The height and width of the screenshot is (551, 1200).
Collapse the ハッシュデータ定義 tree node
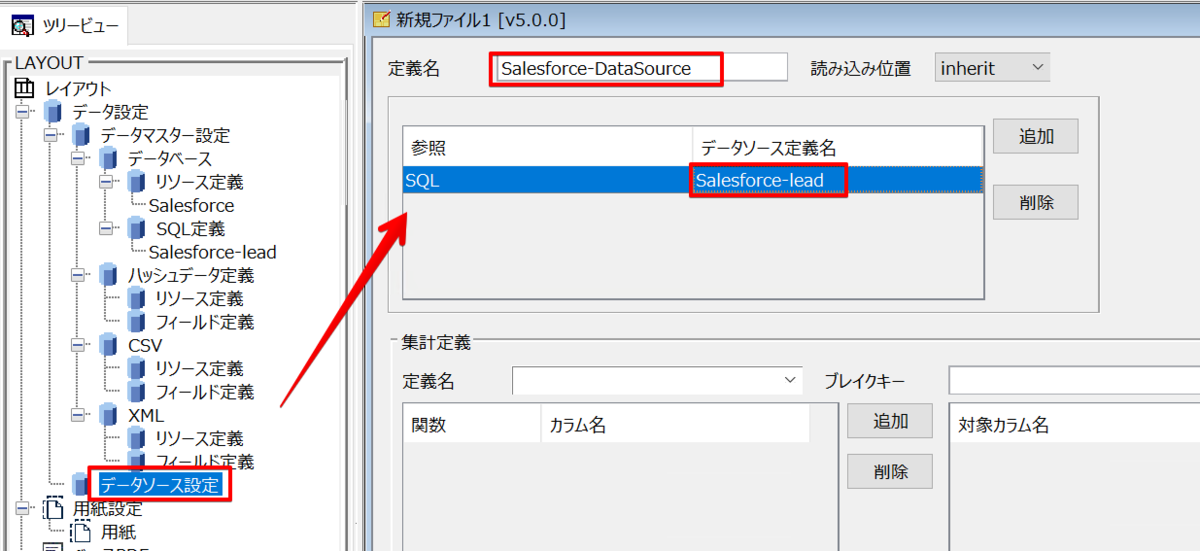point(79,275)
